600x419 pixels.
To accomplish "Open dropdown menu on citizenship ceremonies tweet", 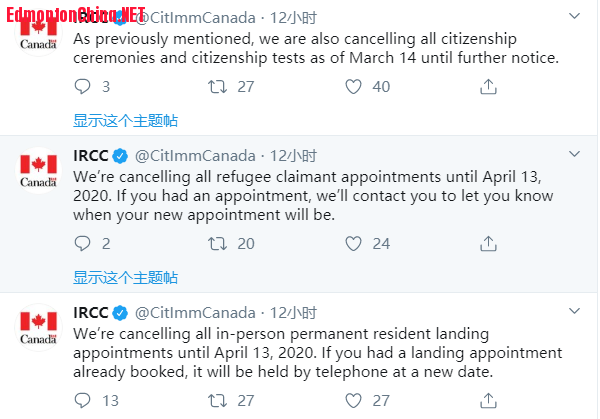I will pos(574,16).
